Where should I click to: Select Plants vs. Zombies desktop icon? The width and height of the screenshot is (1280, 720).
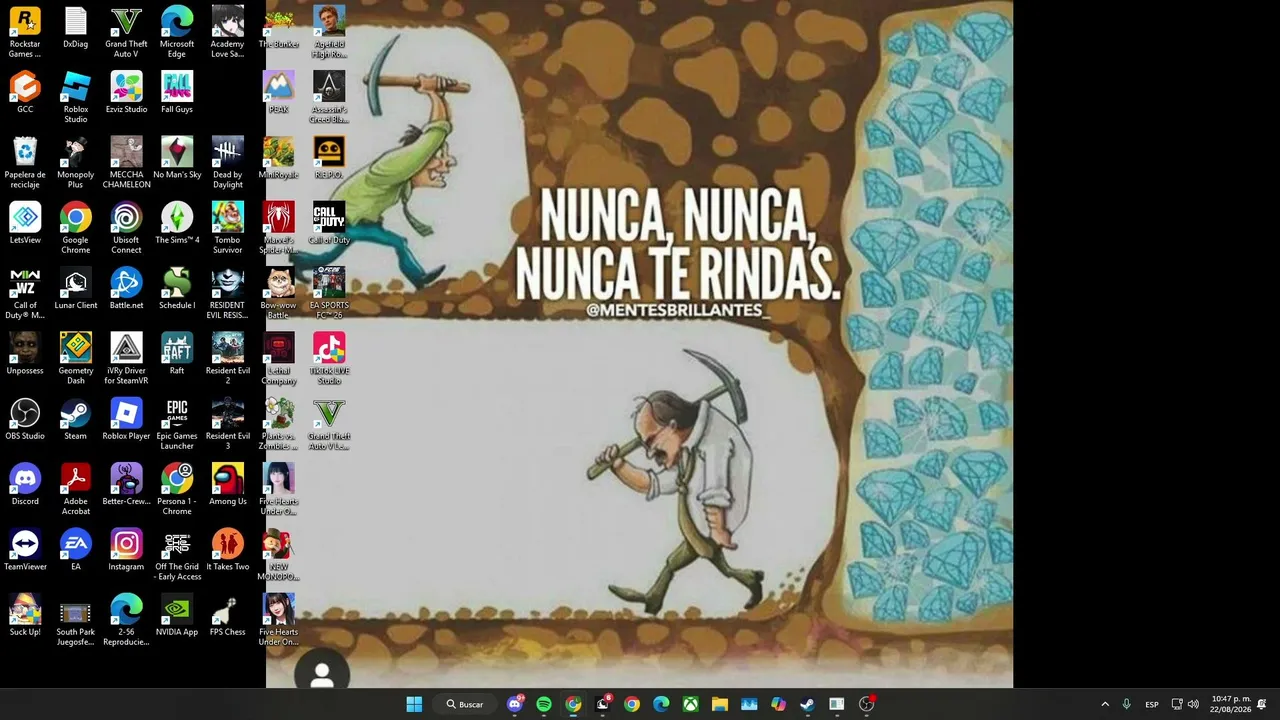tap(279, 424)
